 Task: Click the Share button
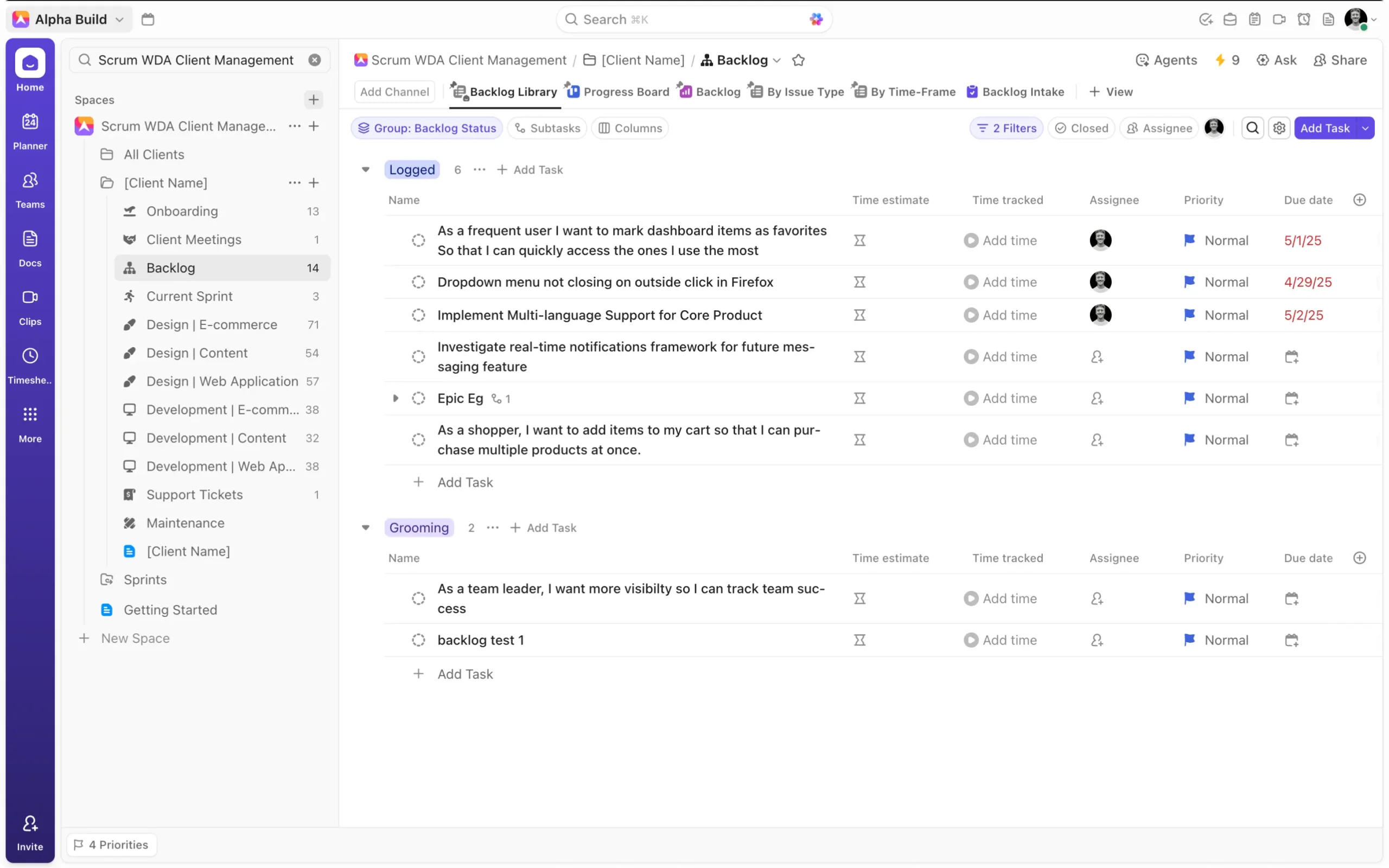point(1340,60)
